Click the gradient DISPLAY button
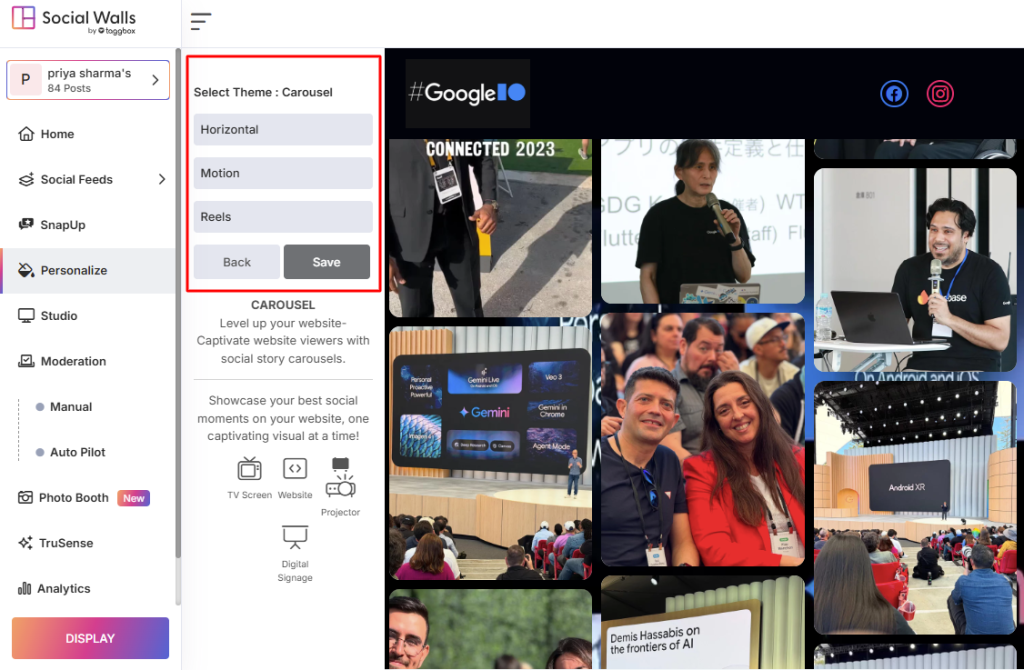The image size is (1024, 670). (90, 638)
